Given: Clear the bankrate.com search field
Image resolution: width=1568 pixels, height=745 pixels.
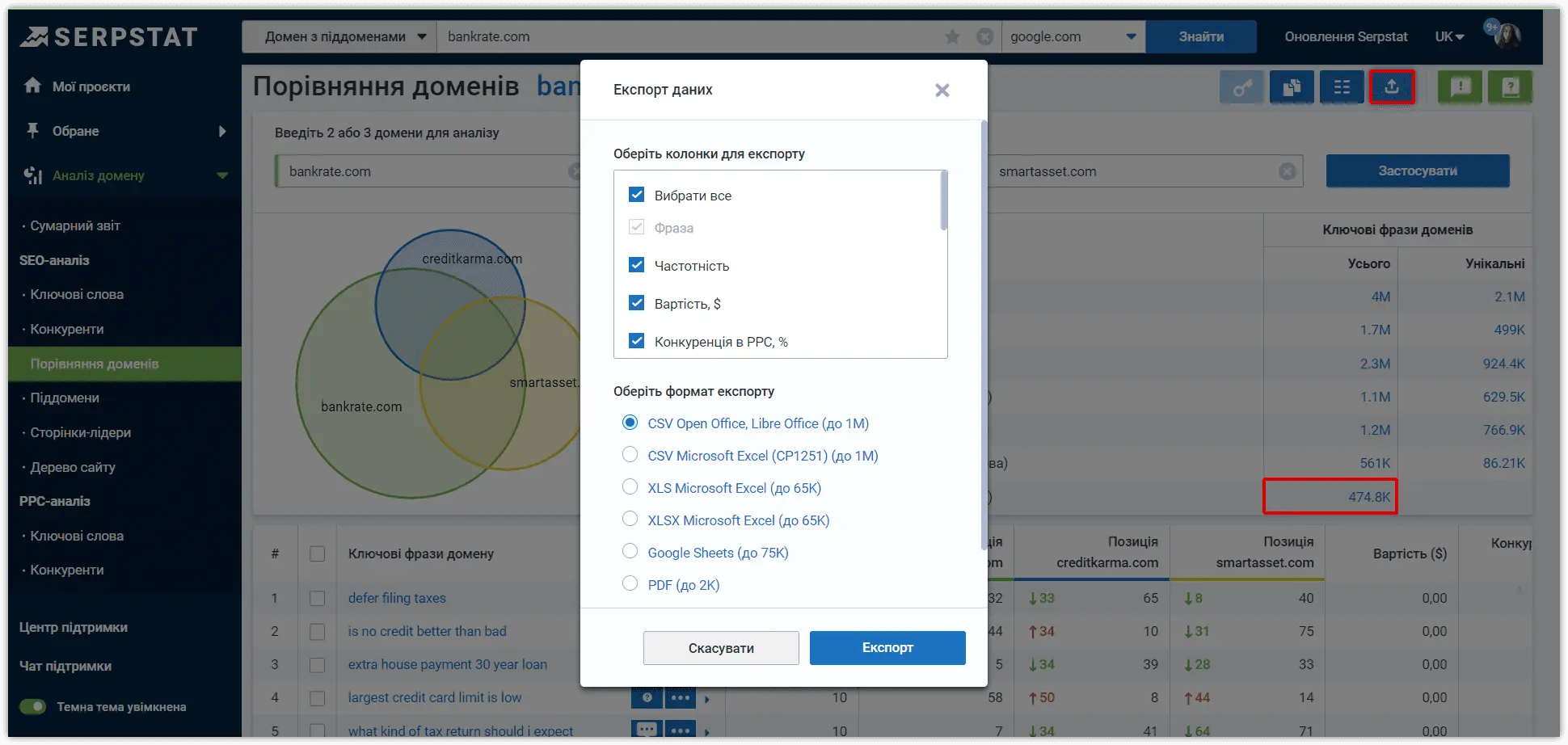Looking at the screenshot, I should point(984,36).
